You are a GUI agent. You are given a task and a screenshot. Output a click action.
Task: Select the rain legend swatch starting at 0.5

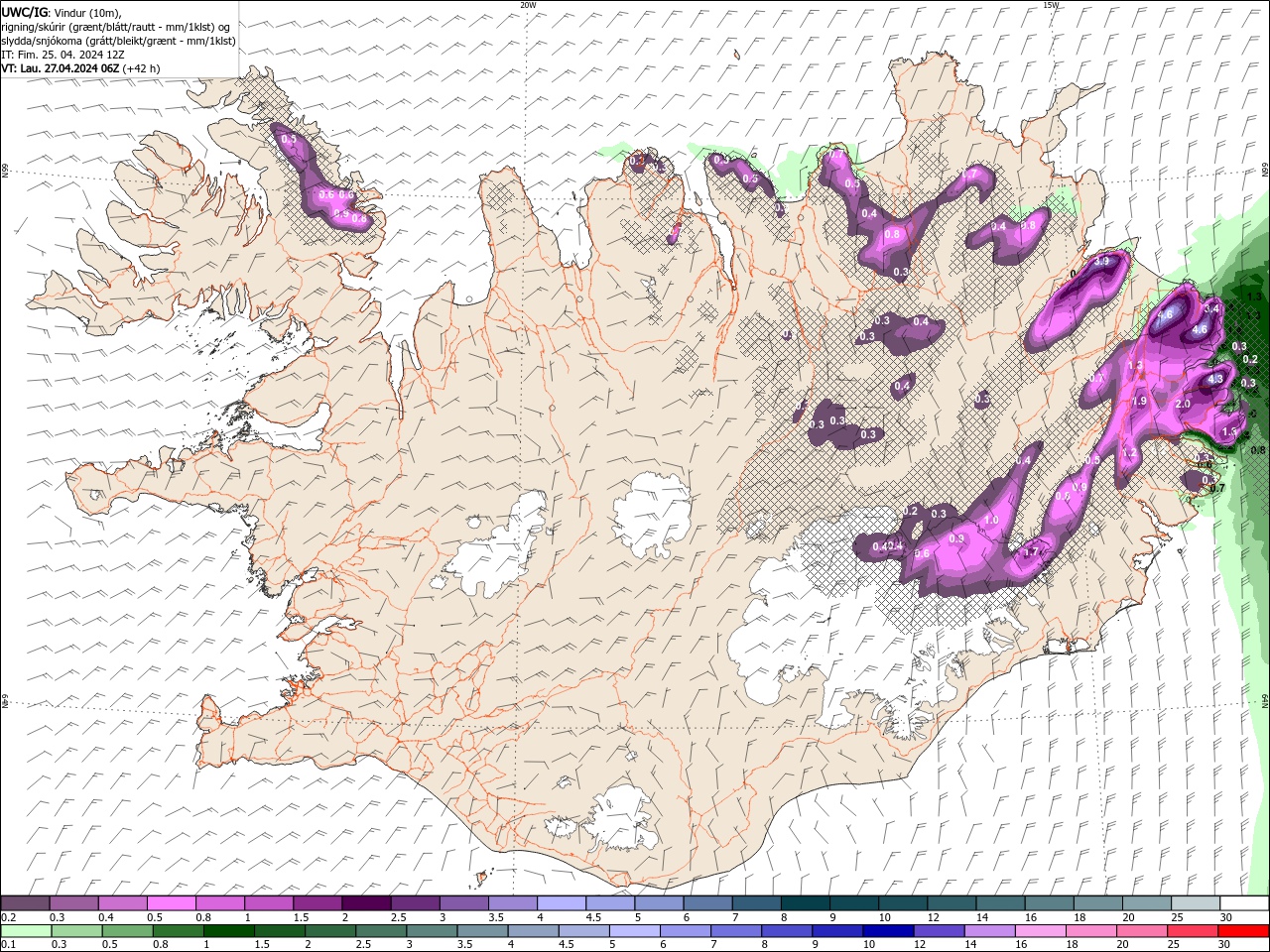coord(128,931)
